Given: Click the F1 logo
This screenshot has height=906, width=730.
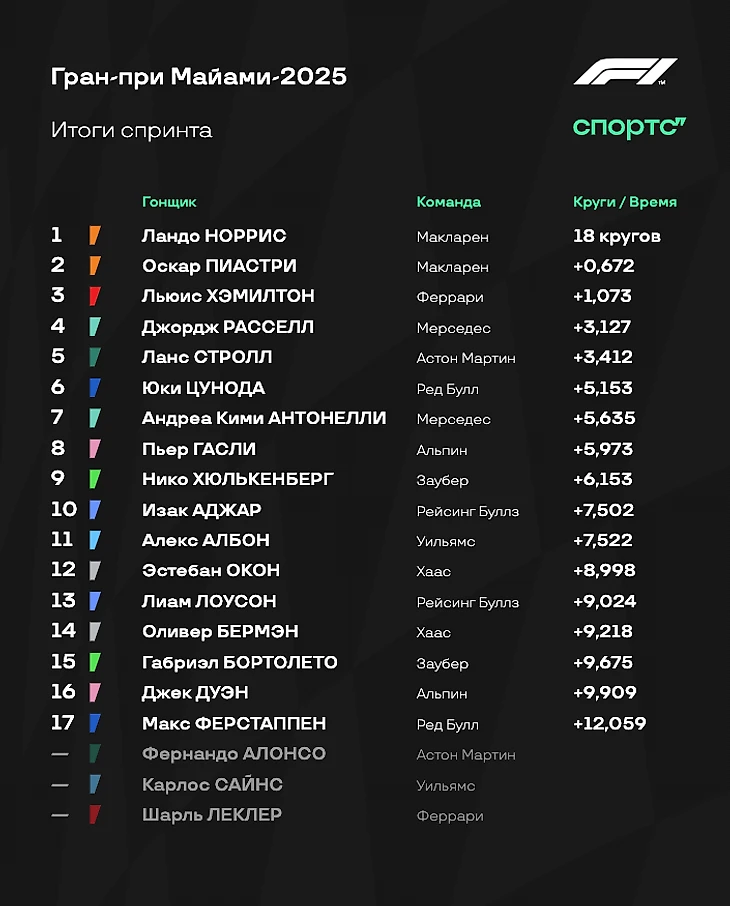Looking at the screenshot, I should click(x=625, y=73).
